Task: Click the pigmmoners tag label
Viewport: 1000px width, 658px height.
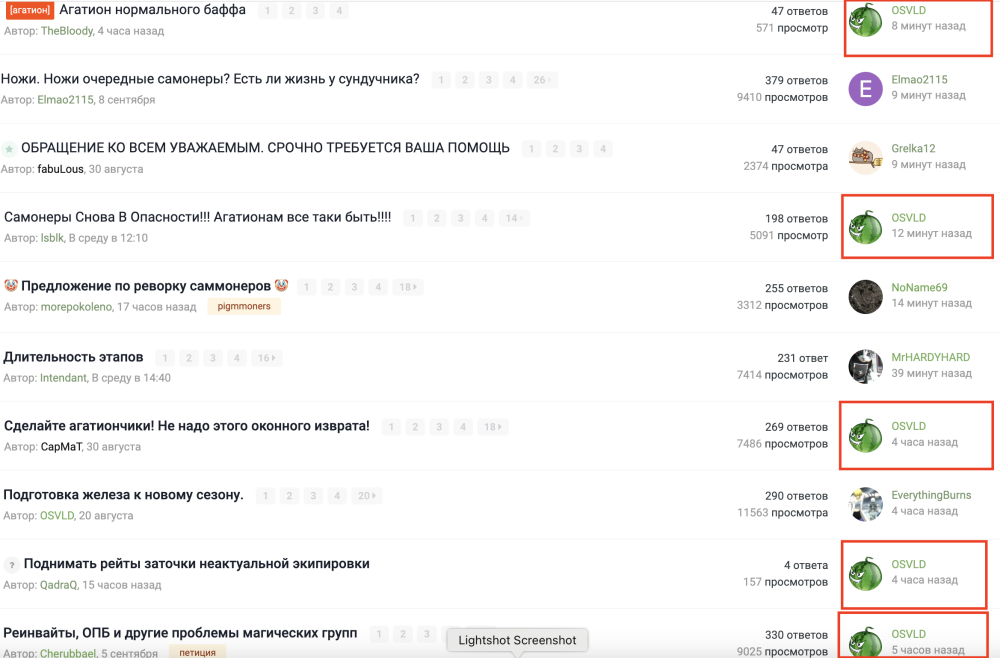Action: [x=243, y=306]
